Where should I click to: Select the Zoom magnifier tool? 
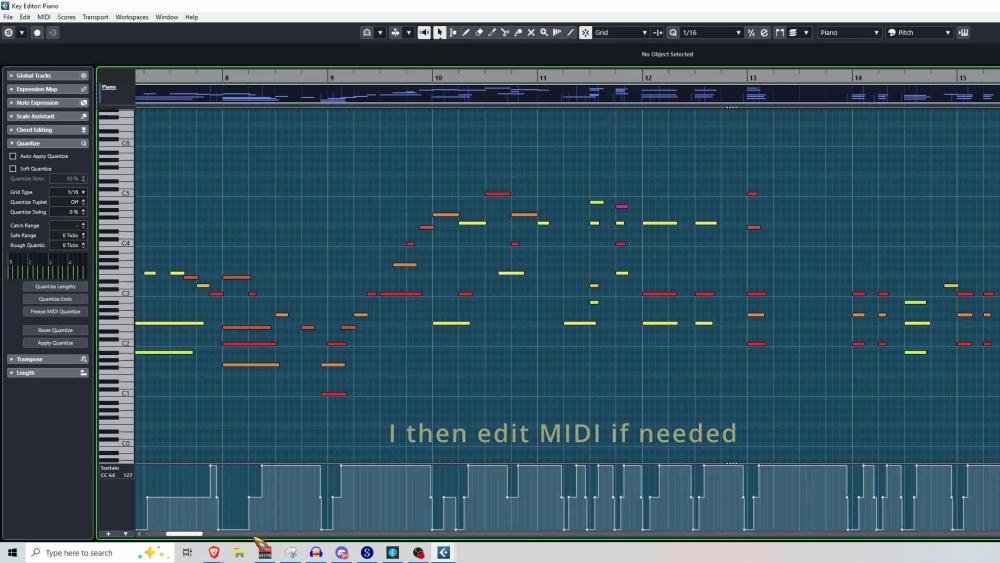coord(544,33)
